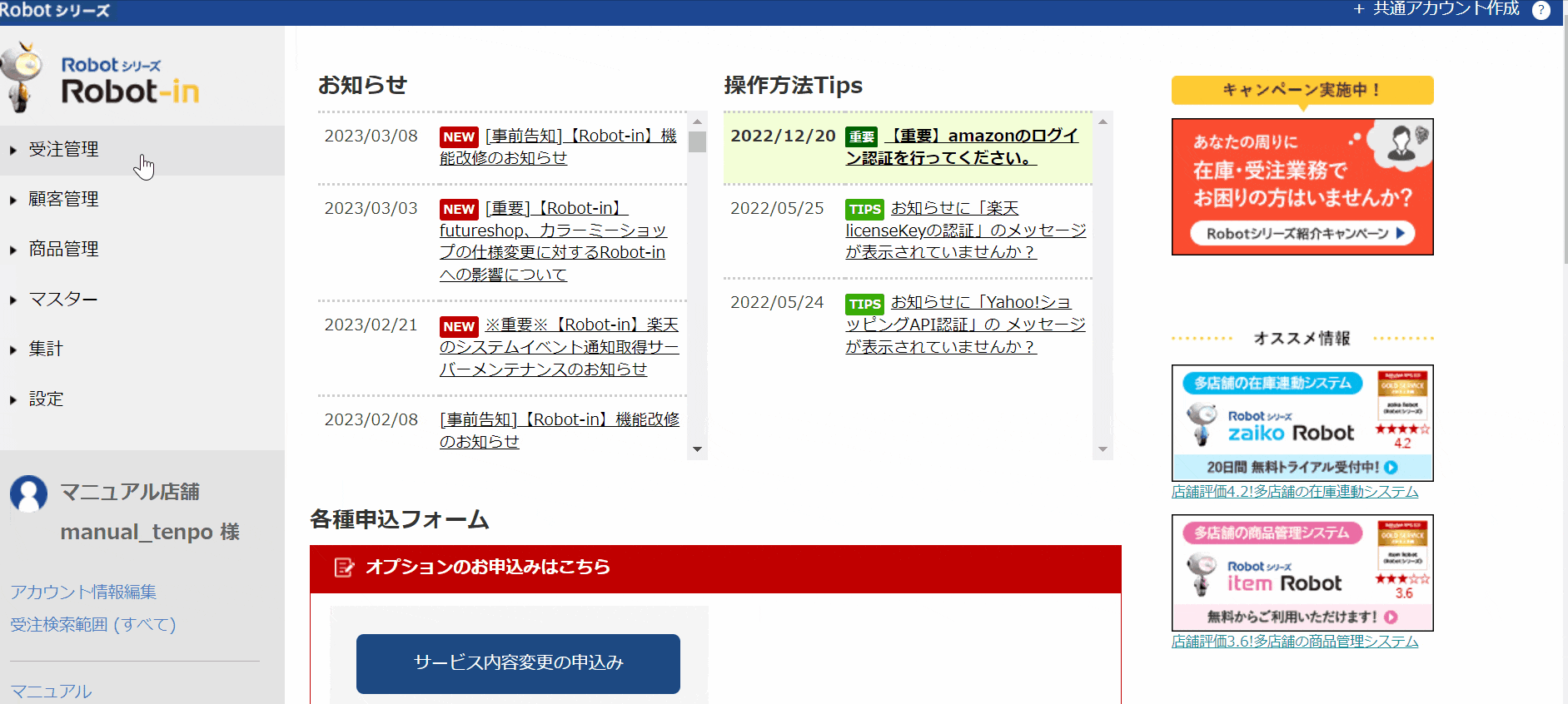Click the TIPS badge on the 2022/05/24 tip
Screen dimensions: 1568x704
864,305
